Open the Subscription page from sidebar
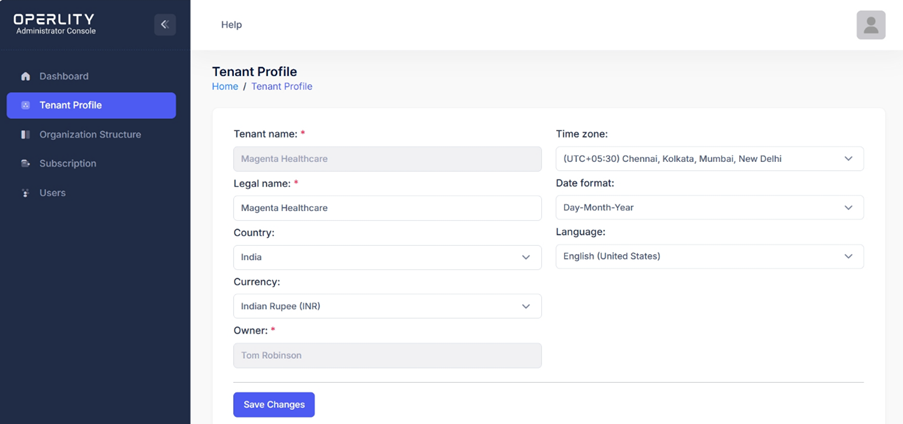 tap(68, 163)
